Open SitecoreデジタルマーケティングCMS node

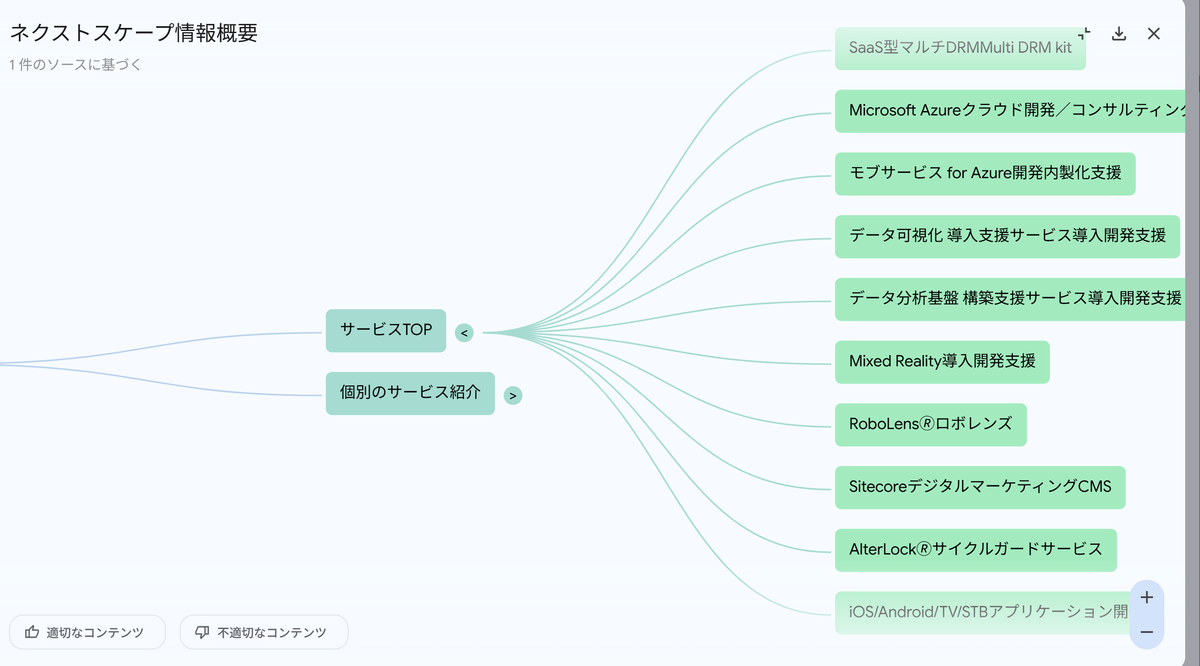click(980, 487)
